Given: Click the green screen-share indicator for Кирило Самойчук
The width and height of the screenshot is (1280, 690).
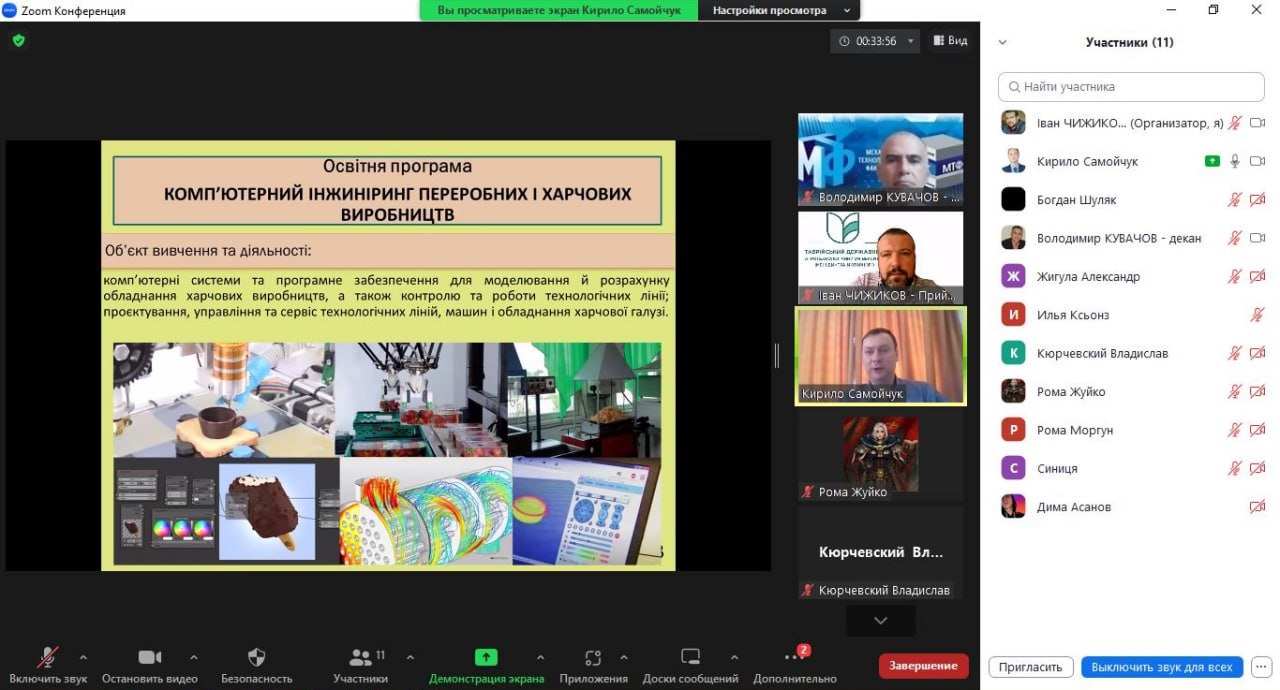Looking at the screenshot, I should 1212,161.
